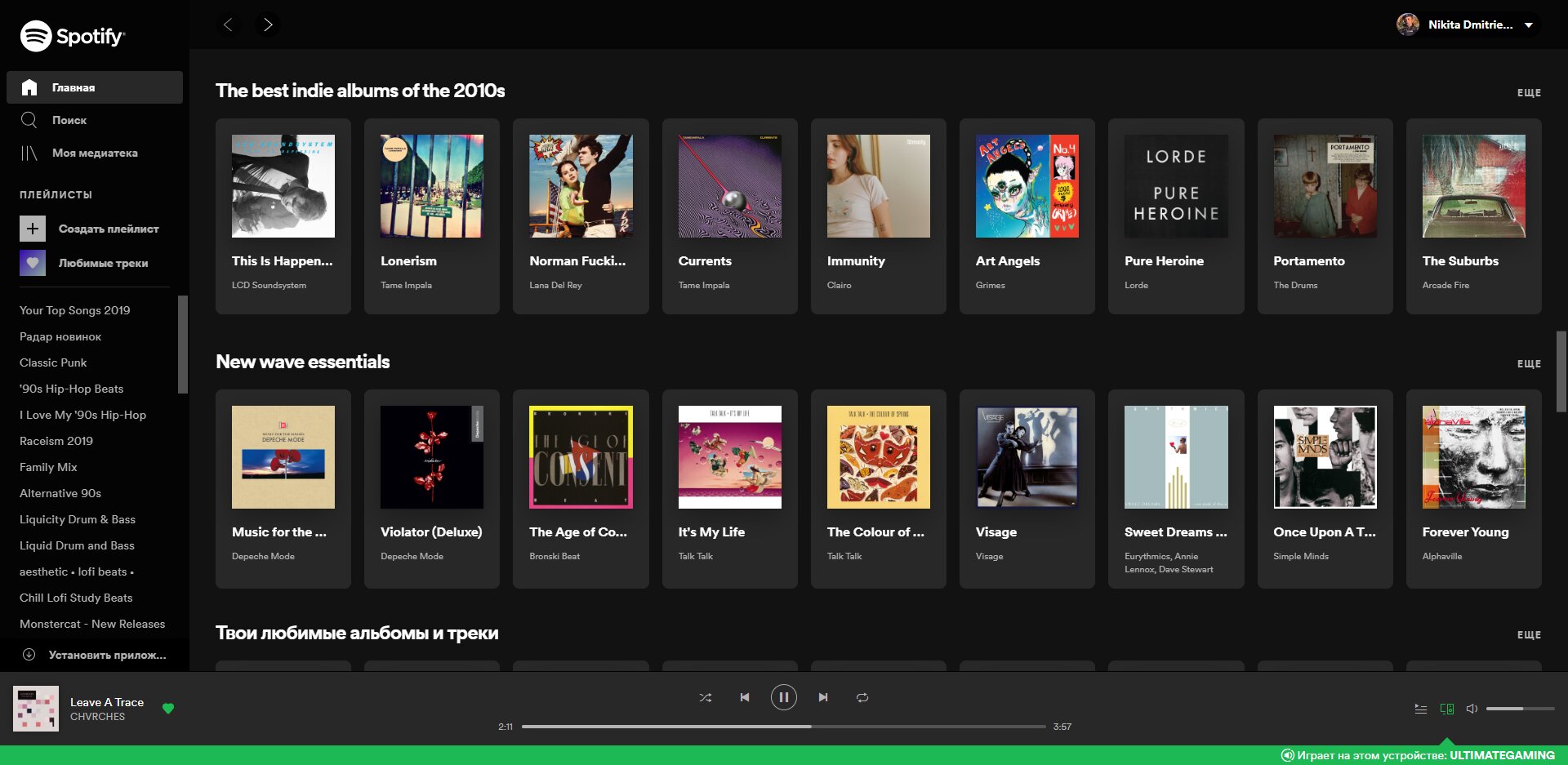Open It's My Life album cover
The image size is (1568, 765).
coord(730,457)
